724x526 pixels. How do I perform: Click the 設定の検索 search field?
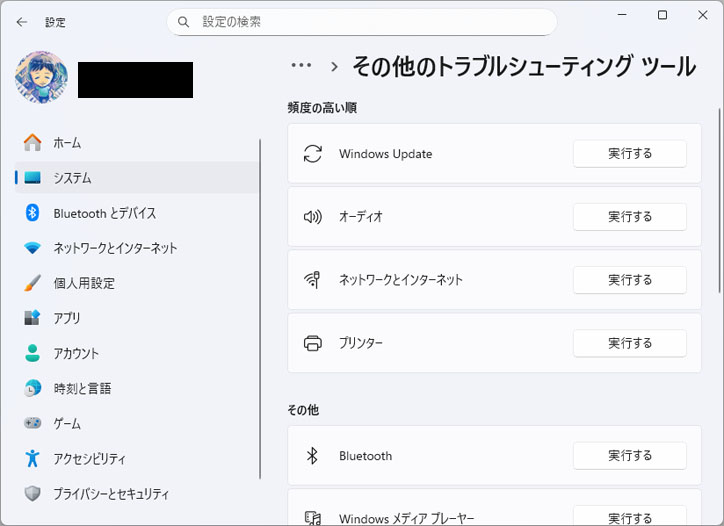(x=370, y=21)
